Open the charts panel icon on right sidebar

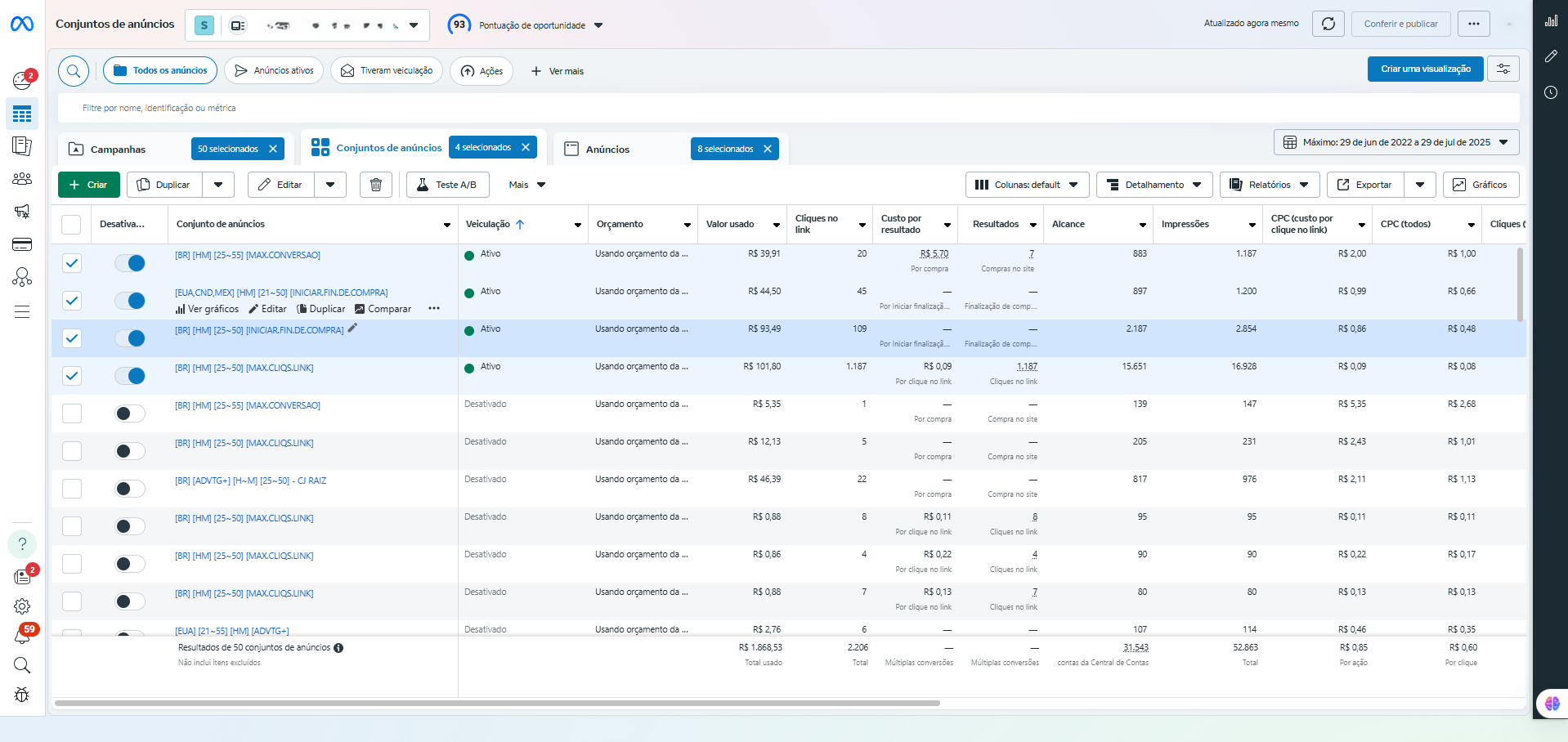(1551, 20)
